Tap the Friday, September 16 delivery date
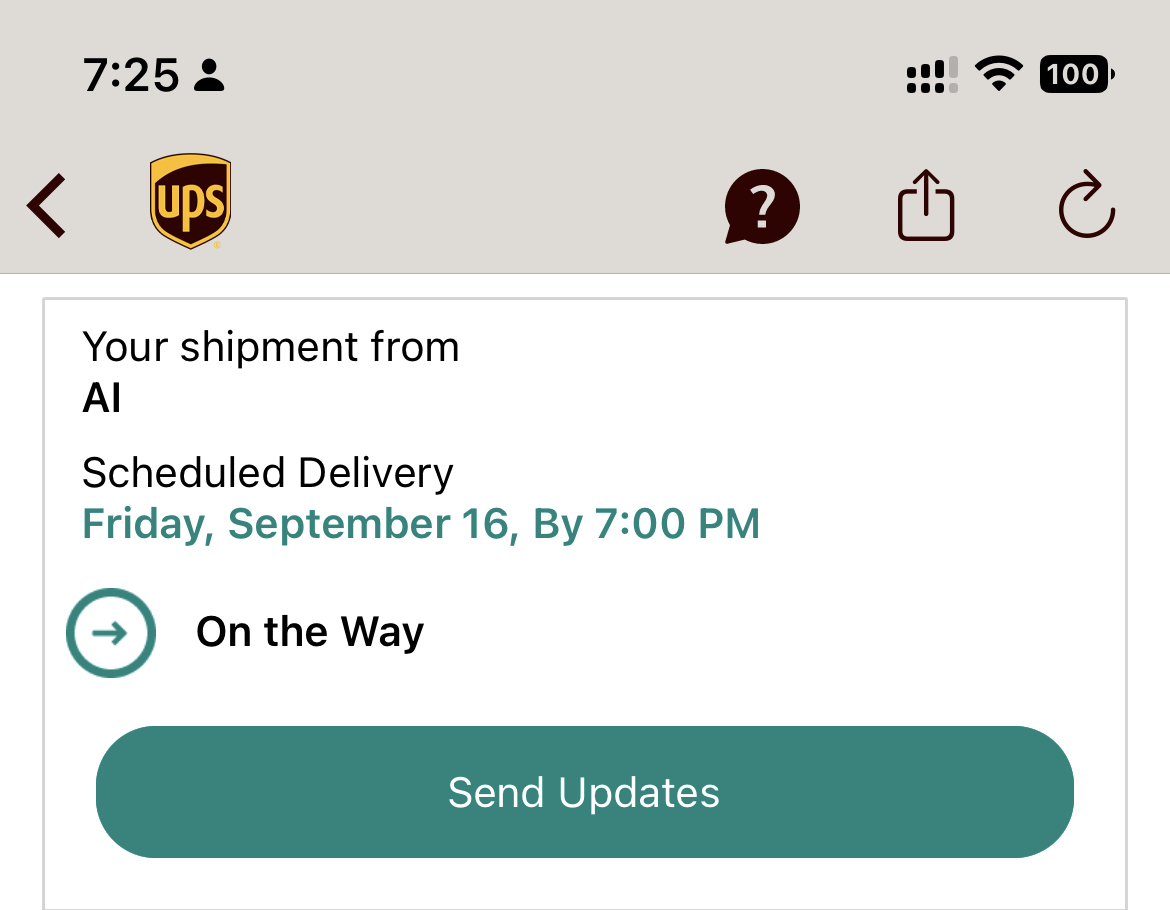Screen dimensions: 1170x910 click(x=296, y=524)
